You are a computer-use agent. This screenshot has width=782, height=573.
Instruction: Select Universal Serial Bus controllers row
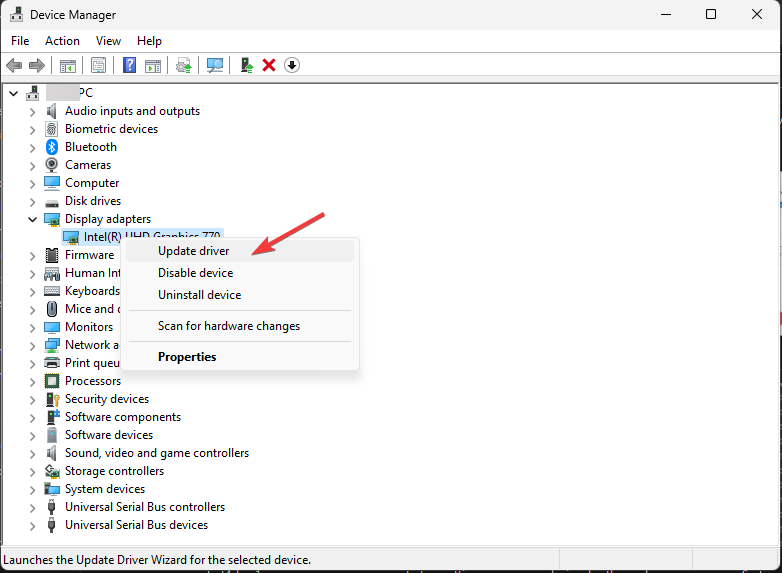click(x=145, y=507)
